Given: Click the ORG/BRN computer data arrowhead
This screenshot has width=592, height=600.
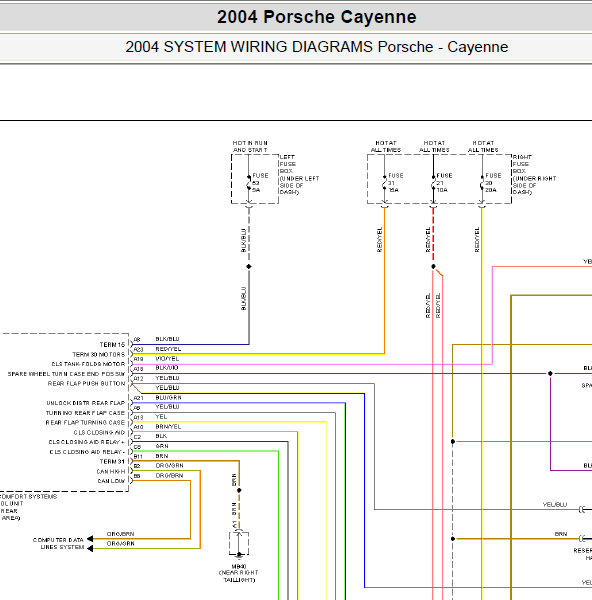Looking at the screenshot, I should coord(90,539).
